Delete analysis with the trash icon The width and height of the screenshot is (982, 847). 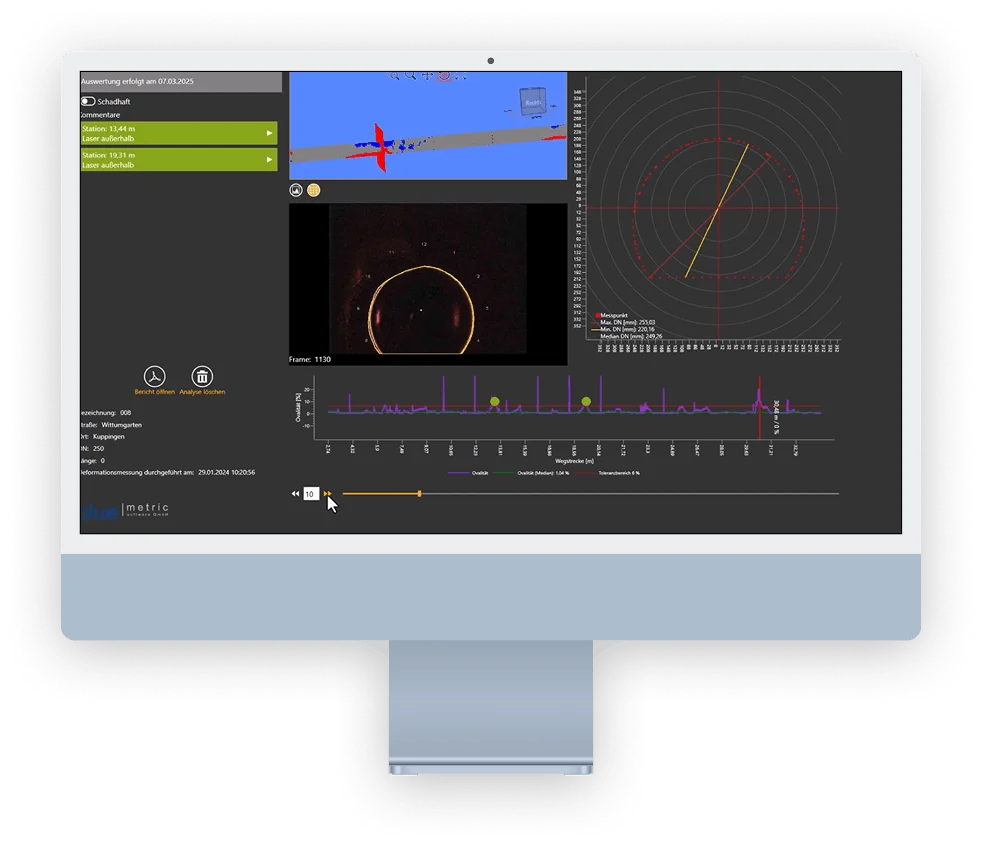tap(202, 376)
